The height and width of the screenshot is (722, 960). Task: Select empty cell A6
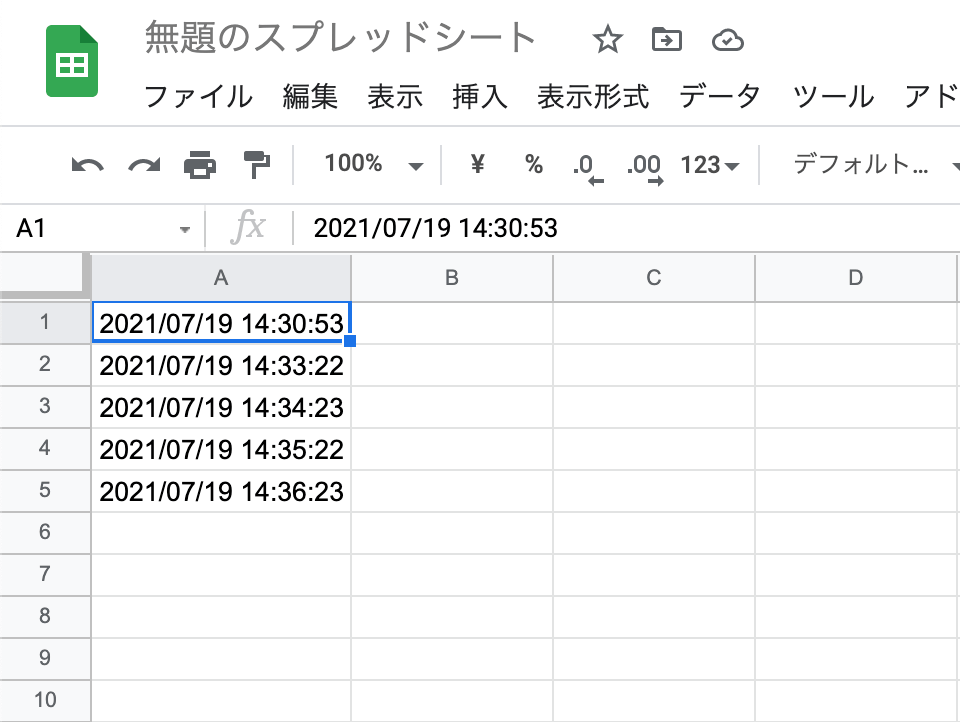[221, 533]
